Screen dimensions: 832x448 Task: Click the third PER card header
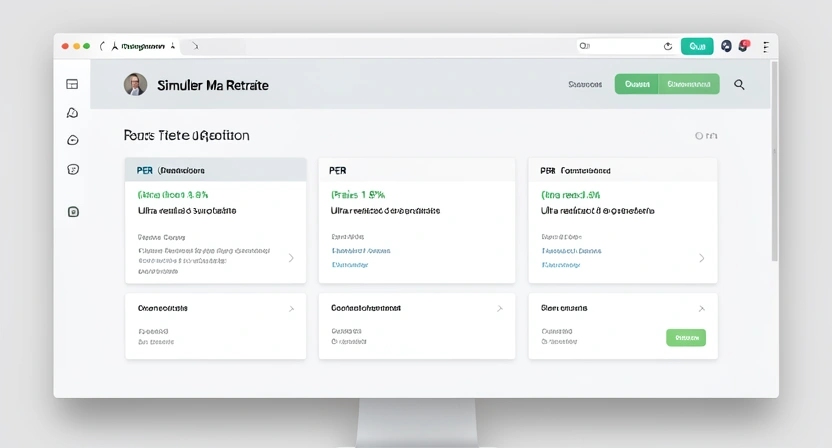(x=623, y=170)
